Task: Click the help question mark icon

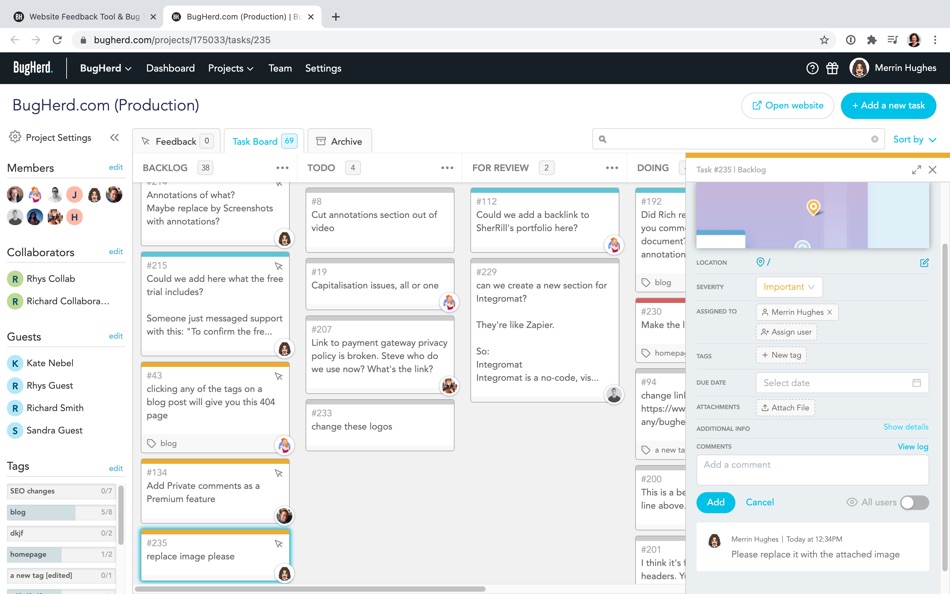Action: [x=812, y=68]
